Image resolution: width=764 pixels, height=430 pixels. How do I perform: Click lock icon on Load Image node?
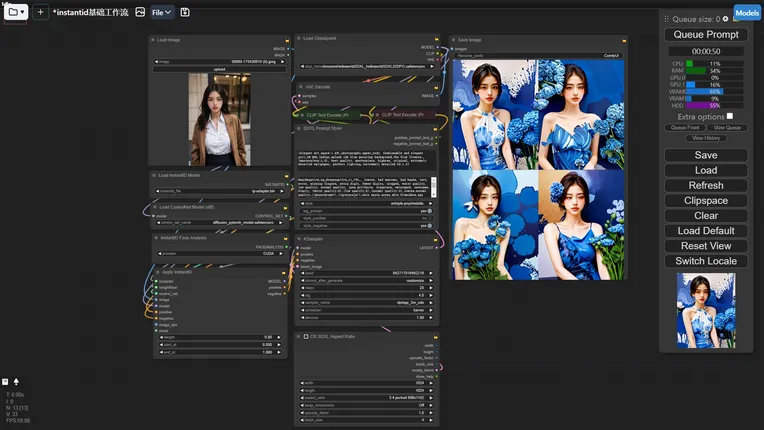pyautogui.click(x=287, y=40)
